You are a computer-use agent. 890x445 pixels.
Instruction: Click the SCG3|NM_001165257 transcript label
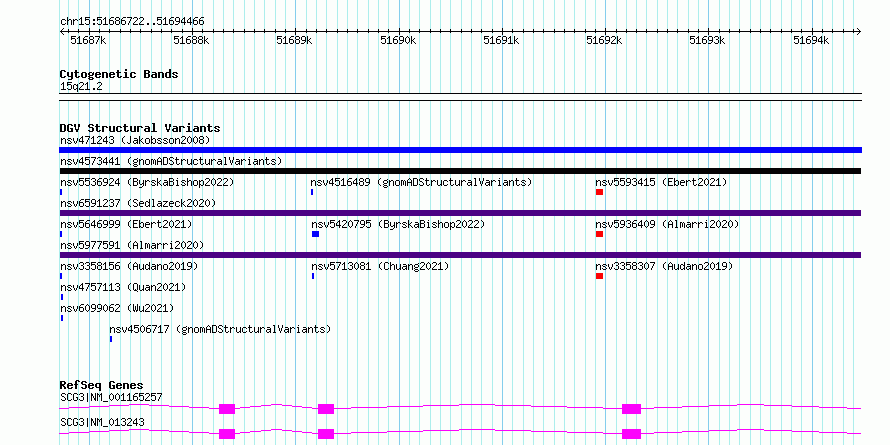(111, 397)
